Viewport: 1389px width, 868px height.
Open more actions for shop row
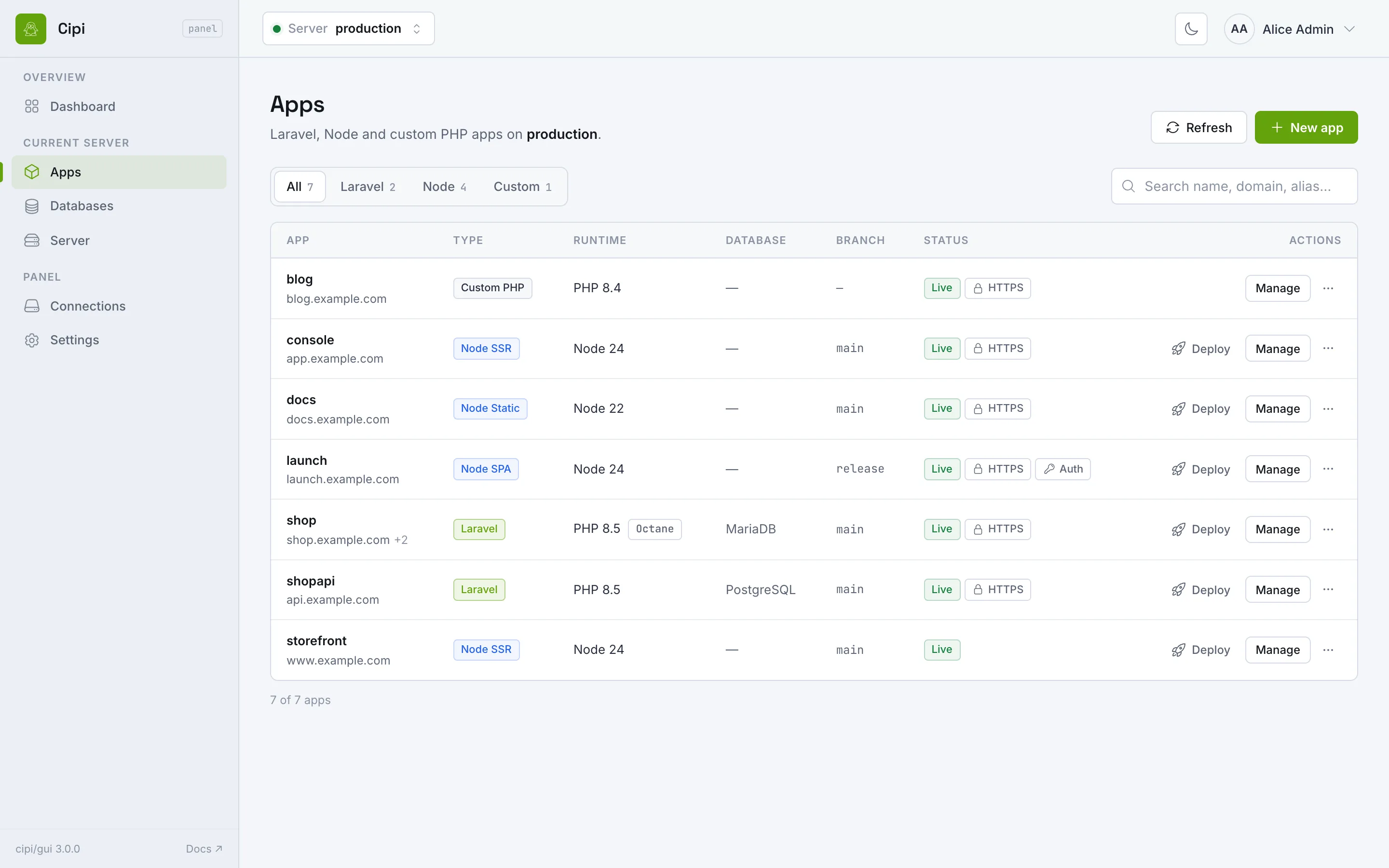pos(1328,529)
